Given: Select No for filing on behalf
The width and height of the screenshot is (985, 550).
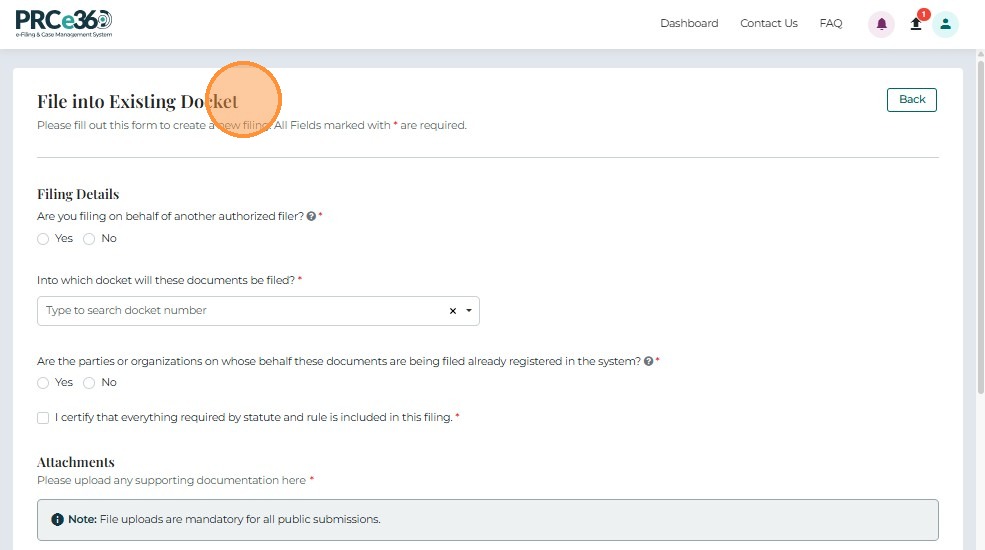Looking at the screenshot, I should coord(89,239).
